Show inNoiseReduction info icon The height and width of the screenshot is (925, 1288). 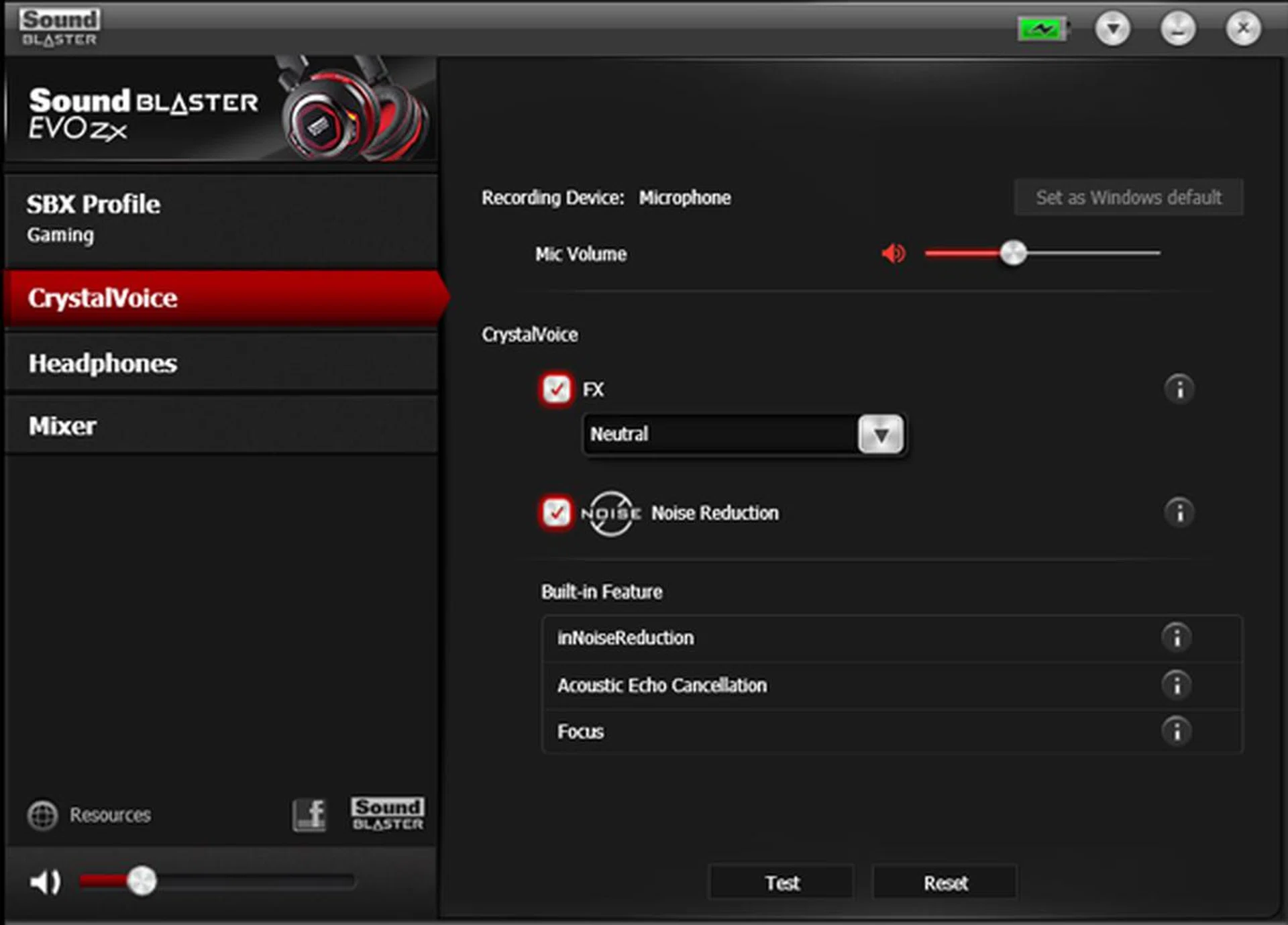pyautogui.click(x=1176, y=637)
